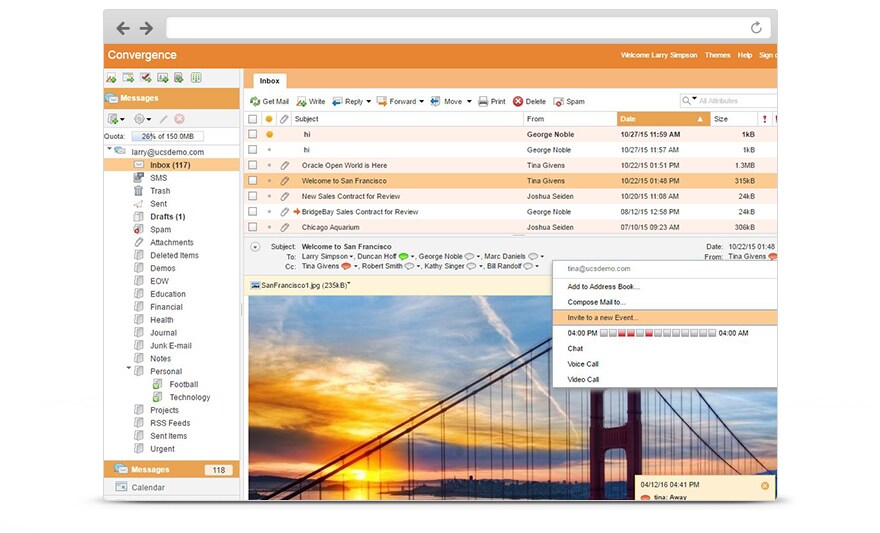The height and width of the screenshot is (533, 880).
Task: Click the Get Mail toolbar icon
Action: coord(255,102)
